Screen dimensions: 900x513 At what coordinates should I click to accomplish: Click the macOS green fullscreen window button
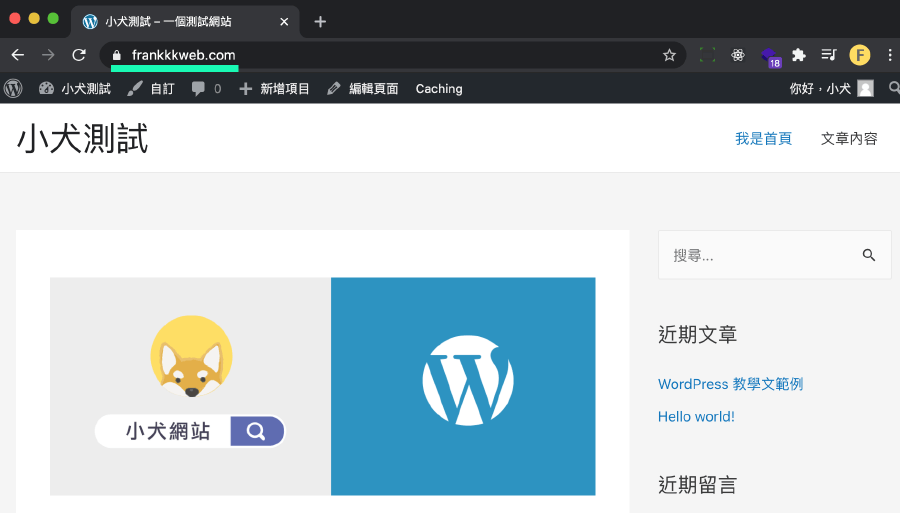pos(53,18)
